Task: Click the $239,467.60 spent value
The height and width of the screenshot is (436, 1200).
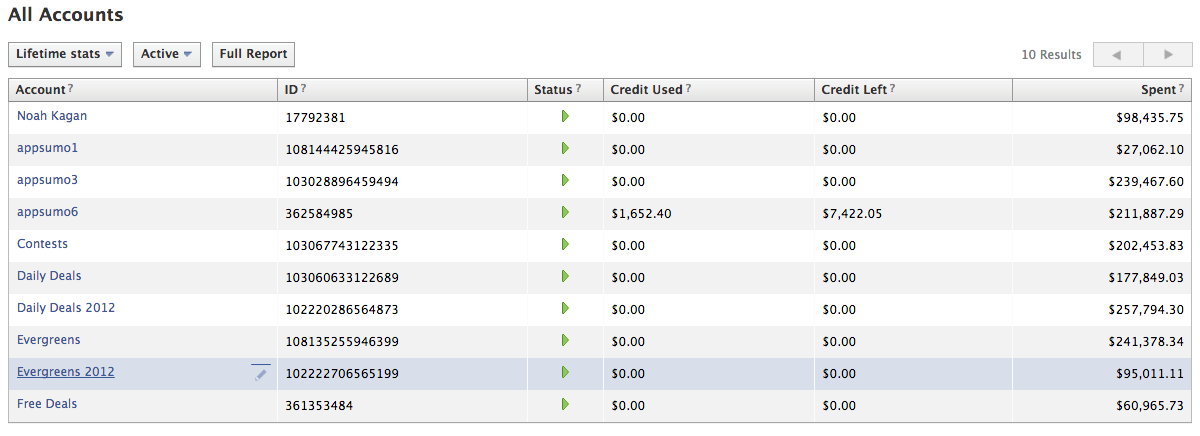Action: pos(1146,182)
